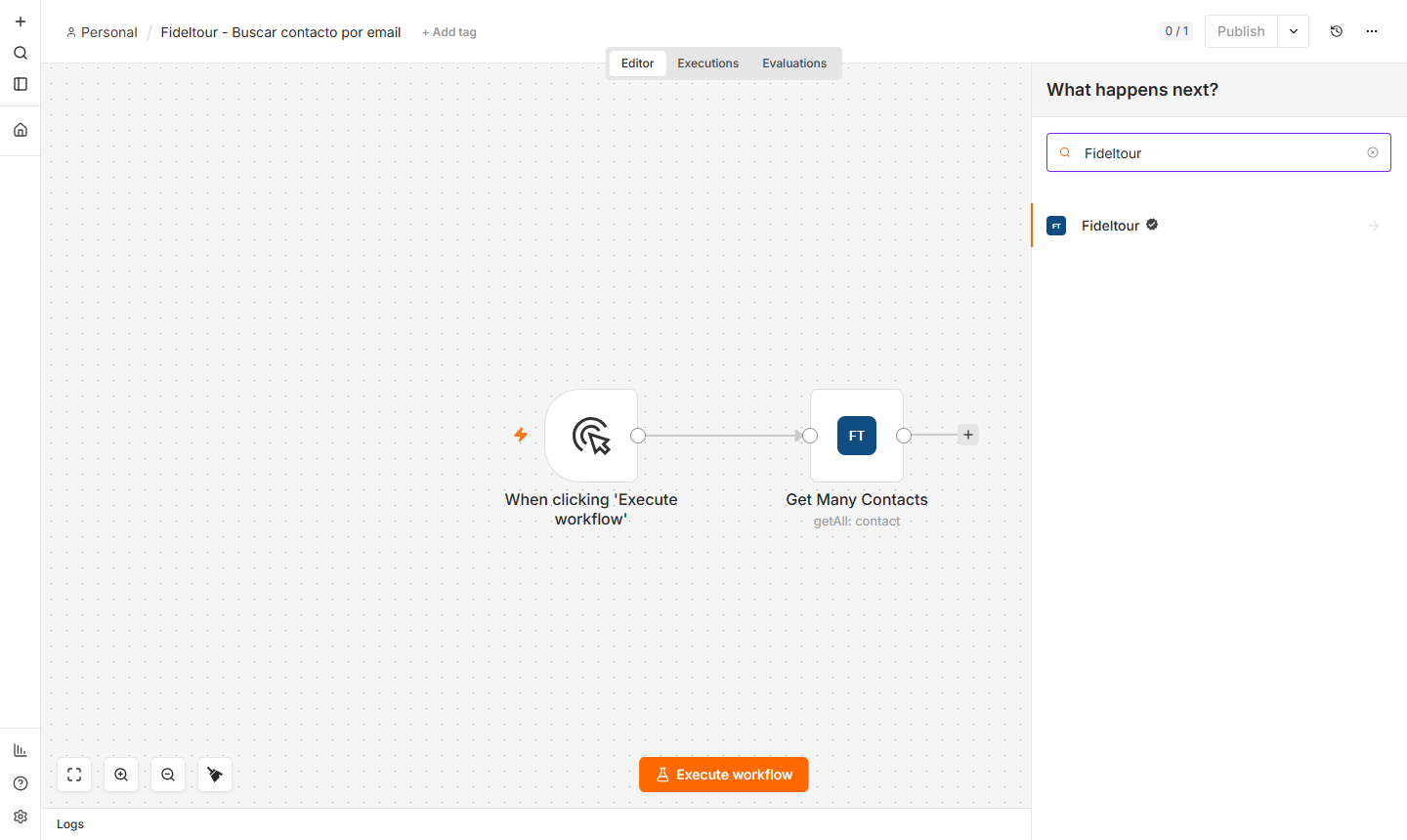Image resolution: width=1407 pixels, height=840 pixels.
Task: Focus the node search input field
Action: click(1218, 152)
